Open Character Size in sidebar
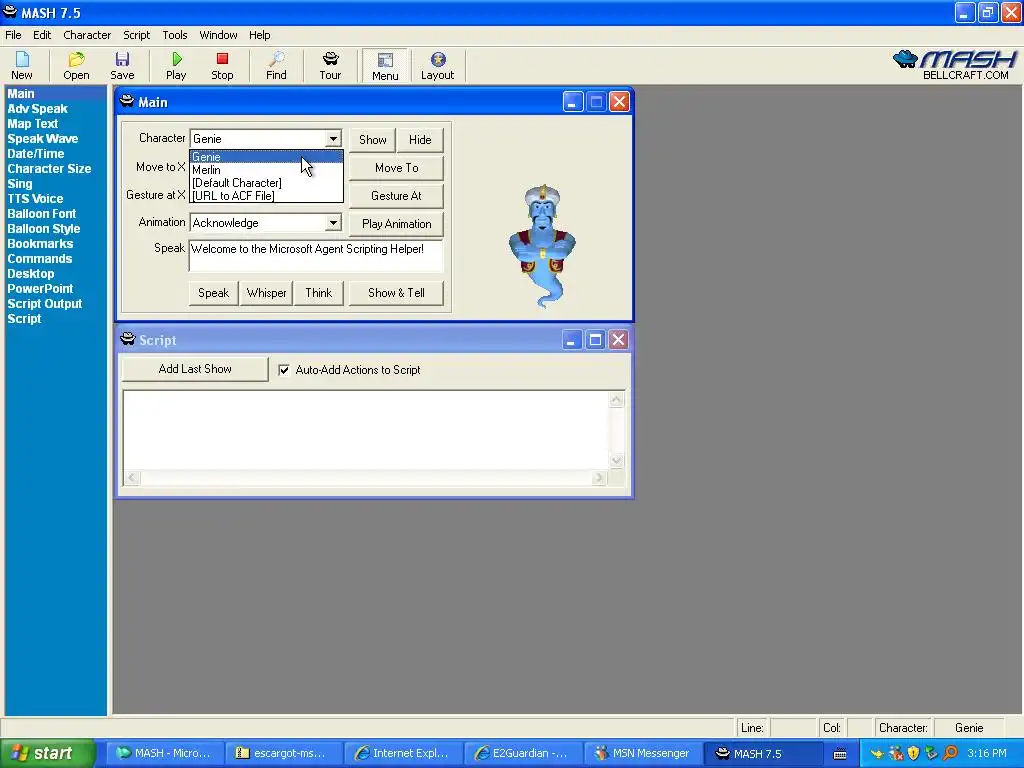This screenshot has height=768, width=1024. 49,169
